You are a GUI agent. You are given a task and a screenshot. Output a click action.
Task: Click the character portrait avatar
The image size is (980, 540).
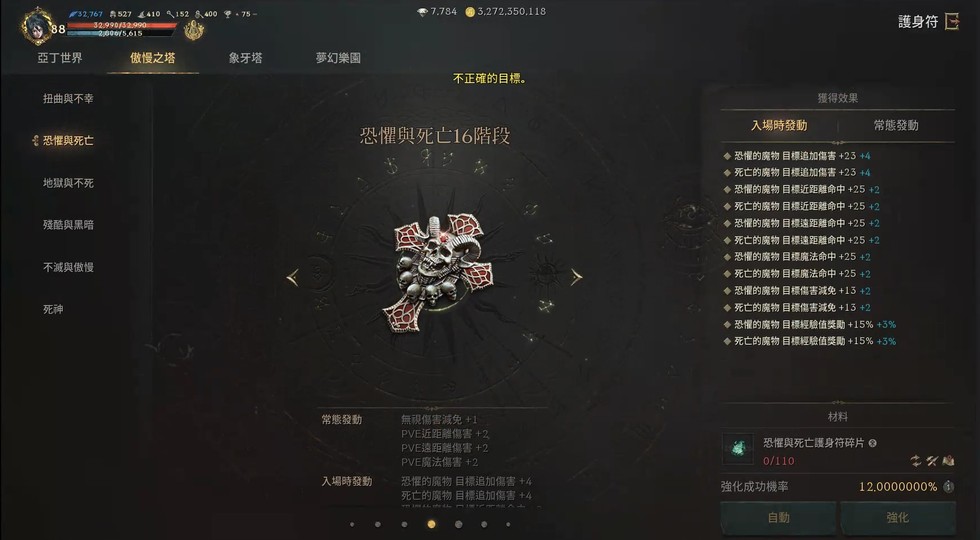36,26
